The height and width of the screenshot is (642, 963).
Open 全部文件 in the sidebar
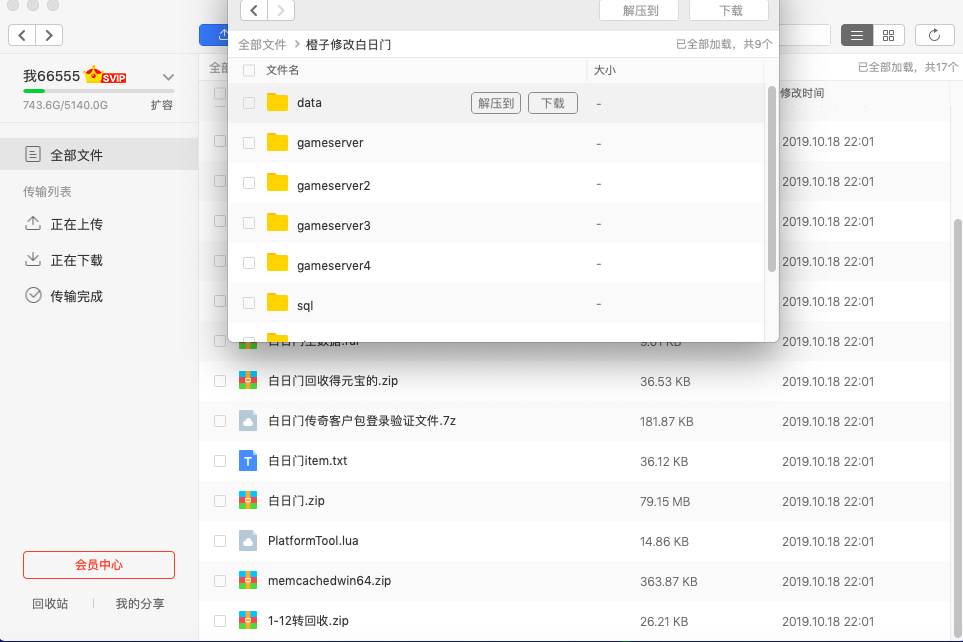(77, 155)
